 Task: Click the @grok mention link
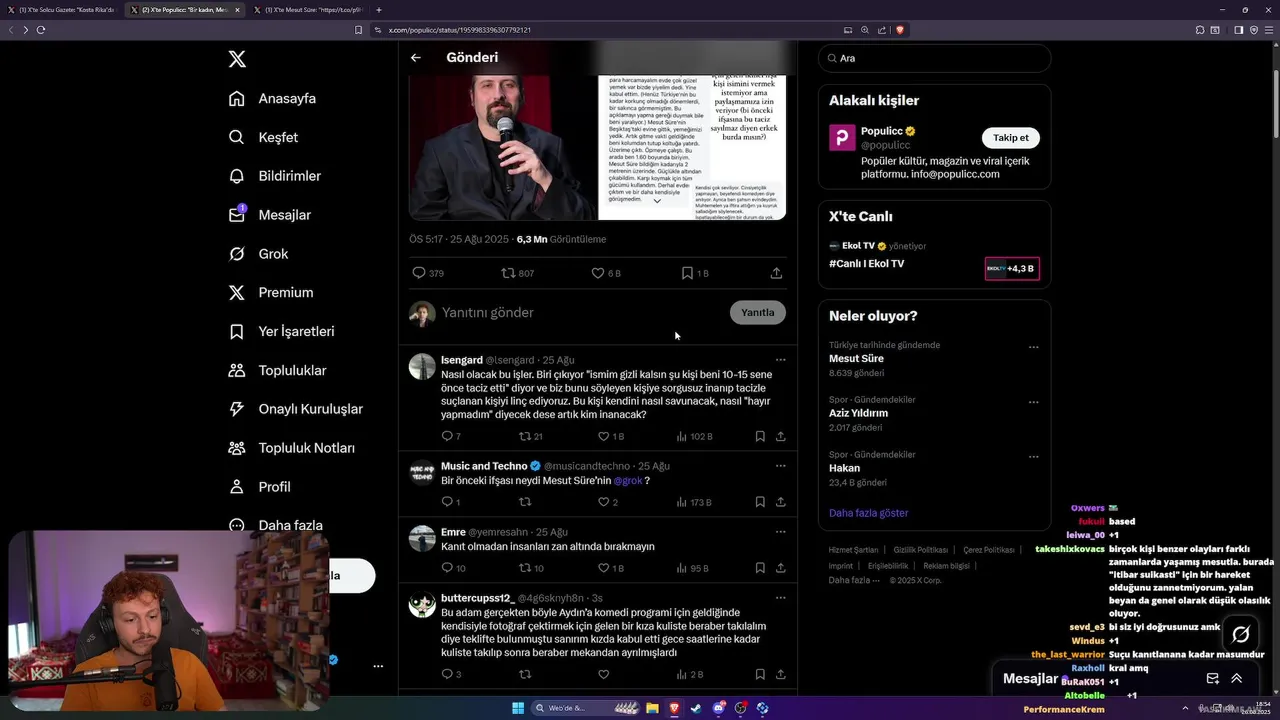(x=627, y=481)
